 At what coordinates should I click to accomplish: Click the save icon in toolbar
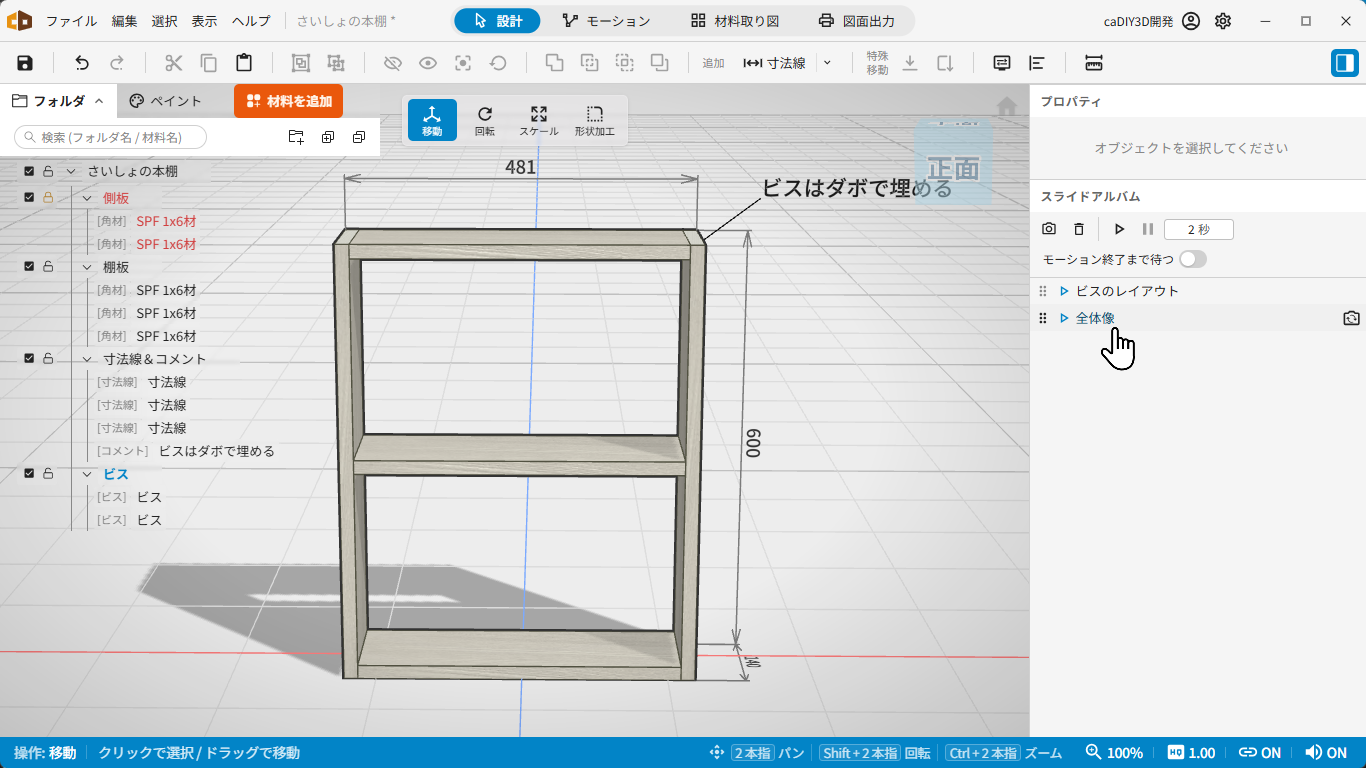(x=25, y=63)
